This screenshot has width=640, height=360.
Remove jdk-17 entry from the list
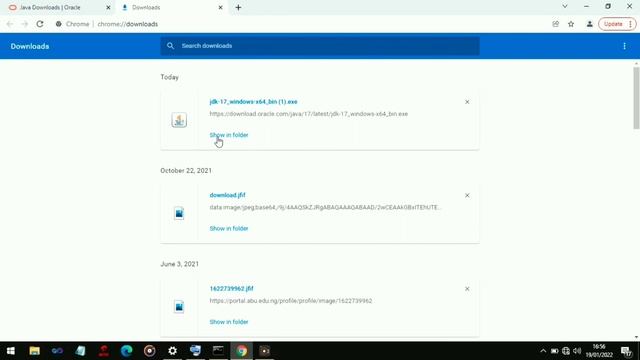(x=467, y=102)
